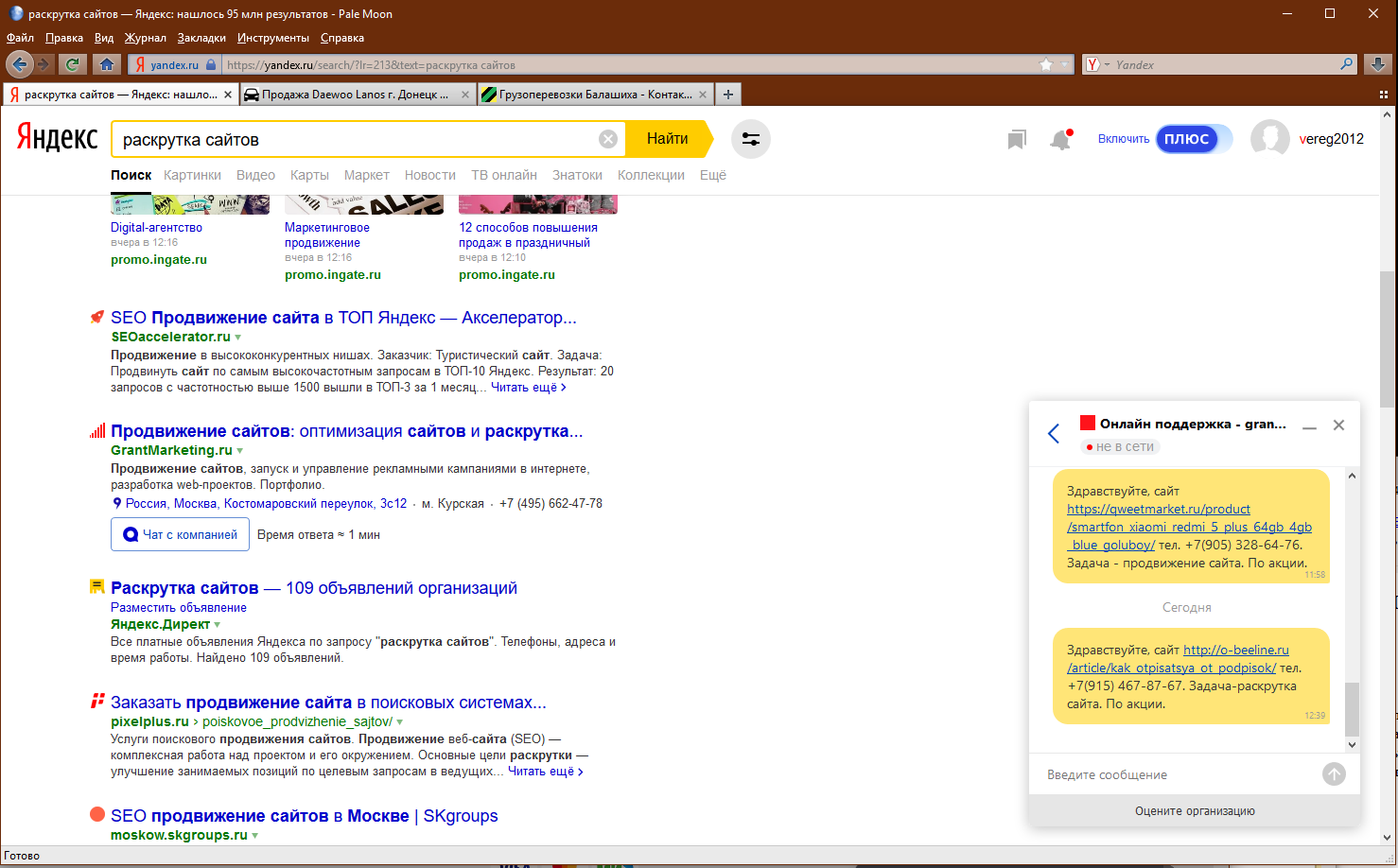This screenshot has height=868, width=1398.
Task: Open the Закладки menu
Action: click(x=201, y=38)
